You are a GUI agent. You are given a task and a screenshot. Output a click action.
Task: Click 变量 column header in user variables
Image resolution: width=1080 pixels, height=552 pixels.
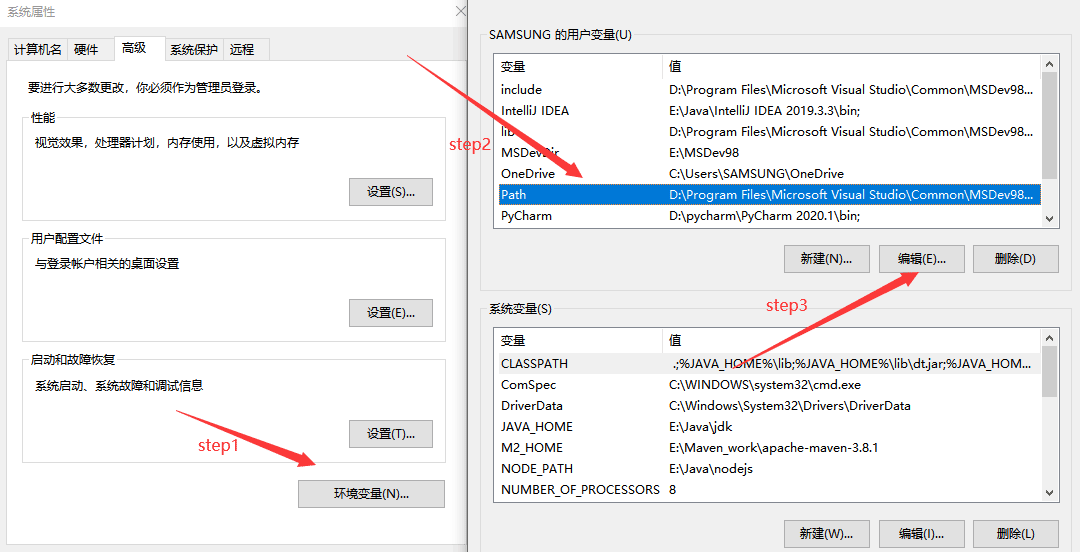[579, 67]
